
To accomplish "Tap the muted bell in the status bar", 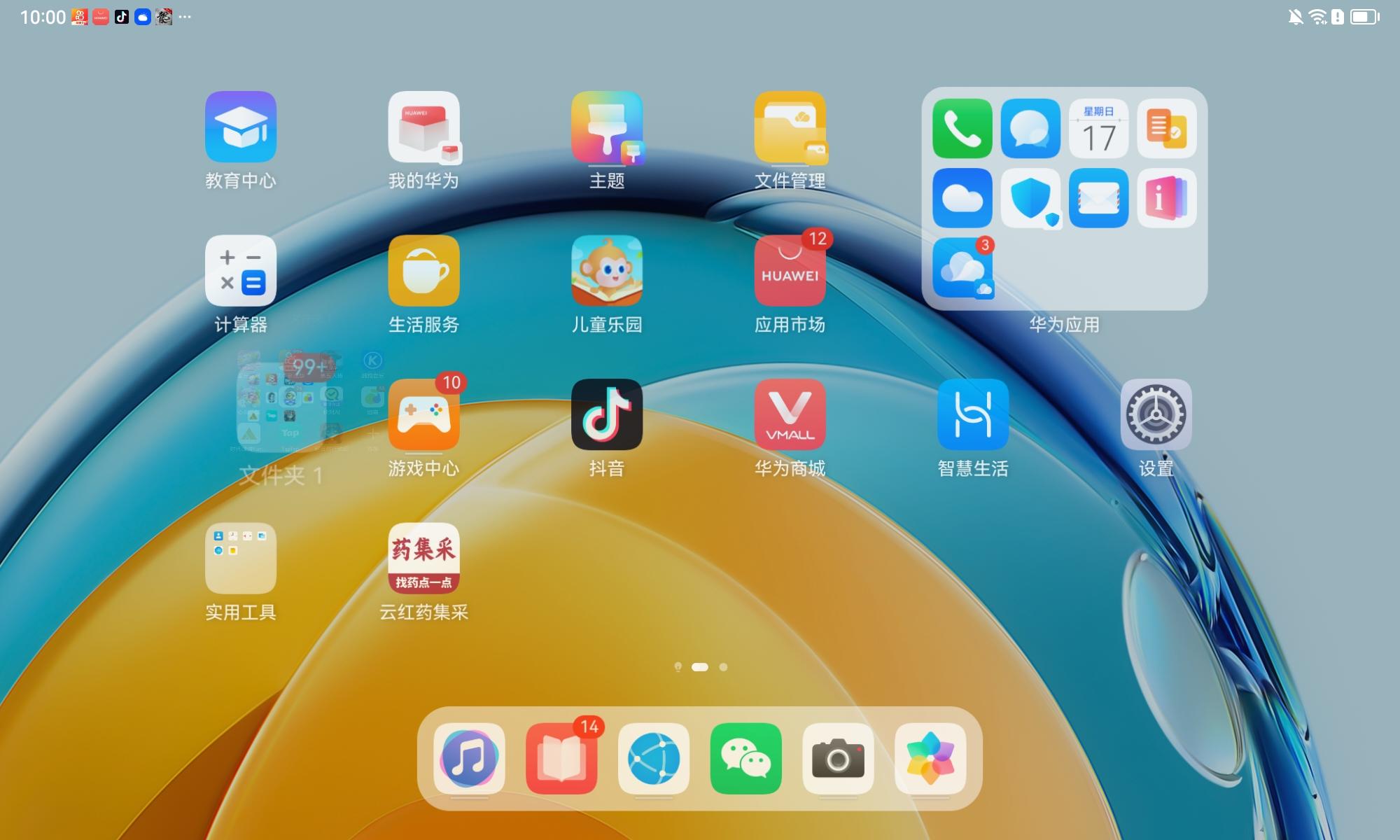I will (1295, 17).
